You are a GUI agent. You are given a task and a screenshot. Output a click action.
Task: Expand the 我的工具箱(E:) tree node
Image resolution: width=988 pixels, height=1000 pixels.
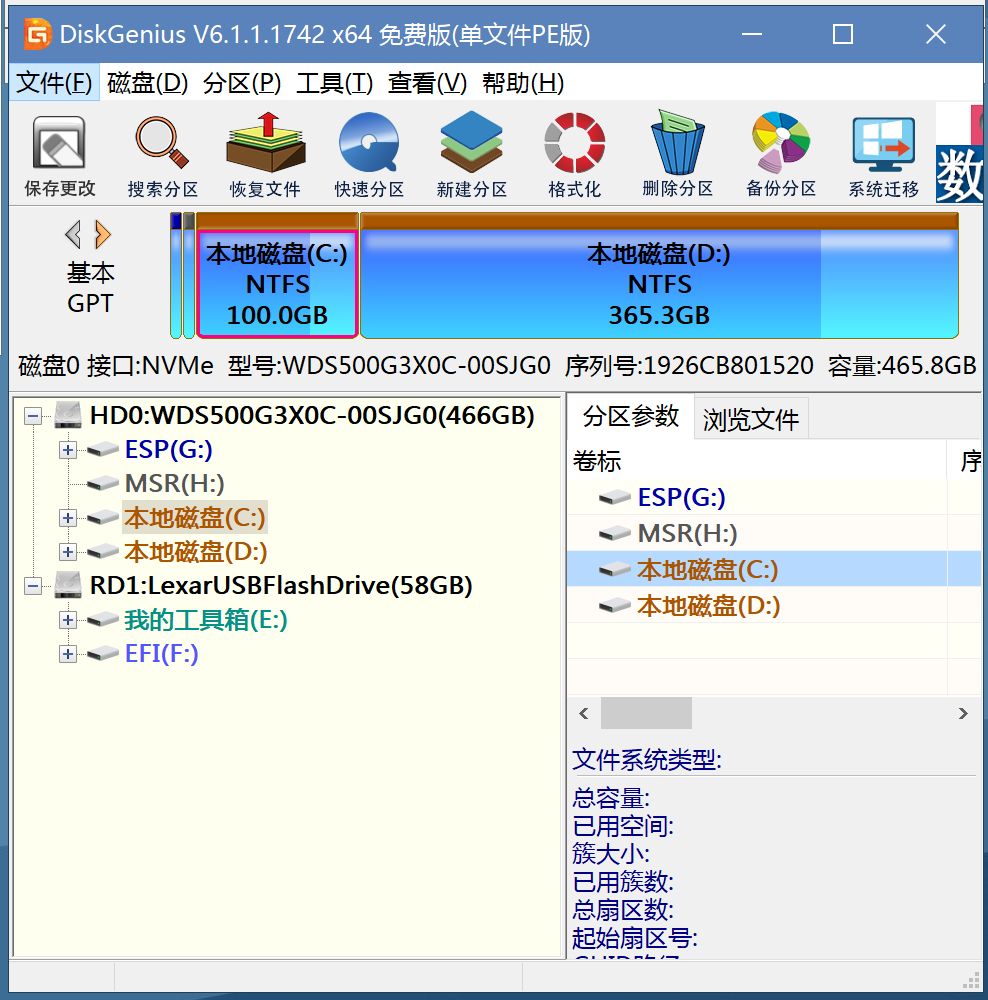click(68, 620)
